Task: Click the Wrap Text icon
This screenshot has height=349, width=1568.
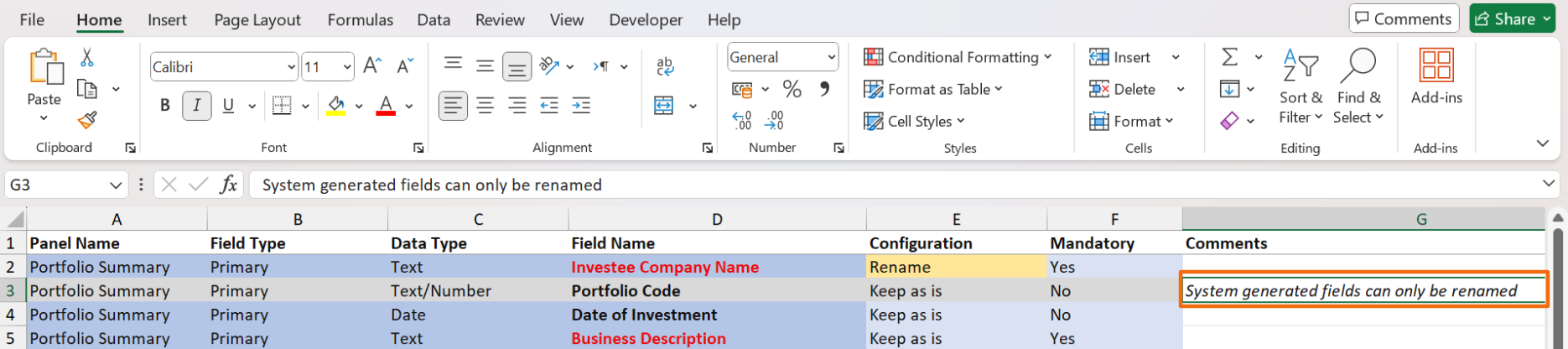Action: pyautogui.click(x=665, y=66)
